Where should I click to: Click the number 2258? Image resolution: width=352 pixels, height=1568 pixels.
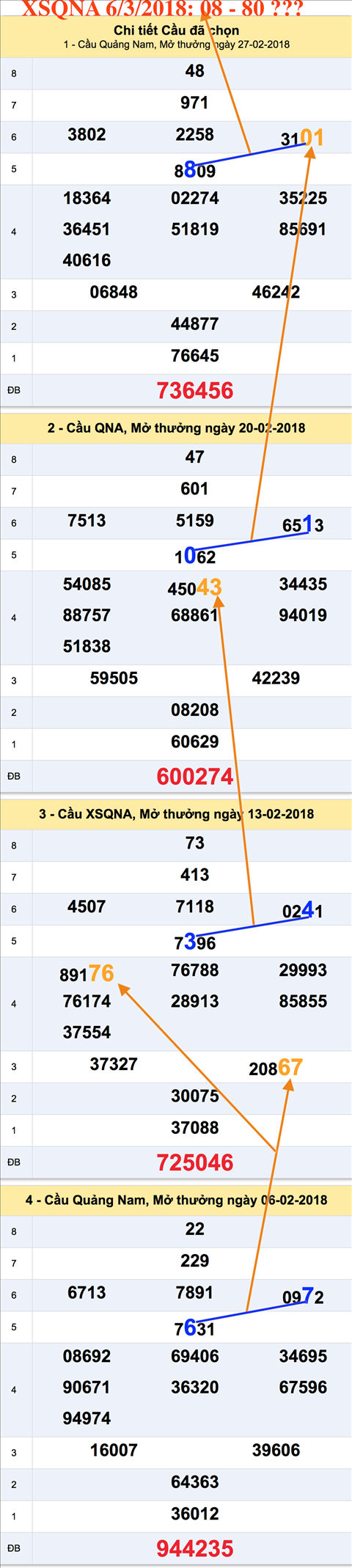pos(195,134)
